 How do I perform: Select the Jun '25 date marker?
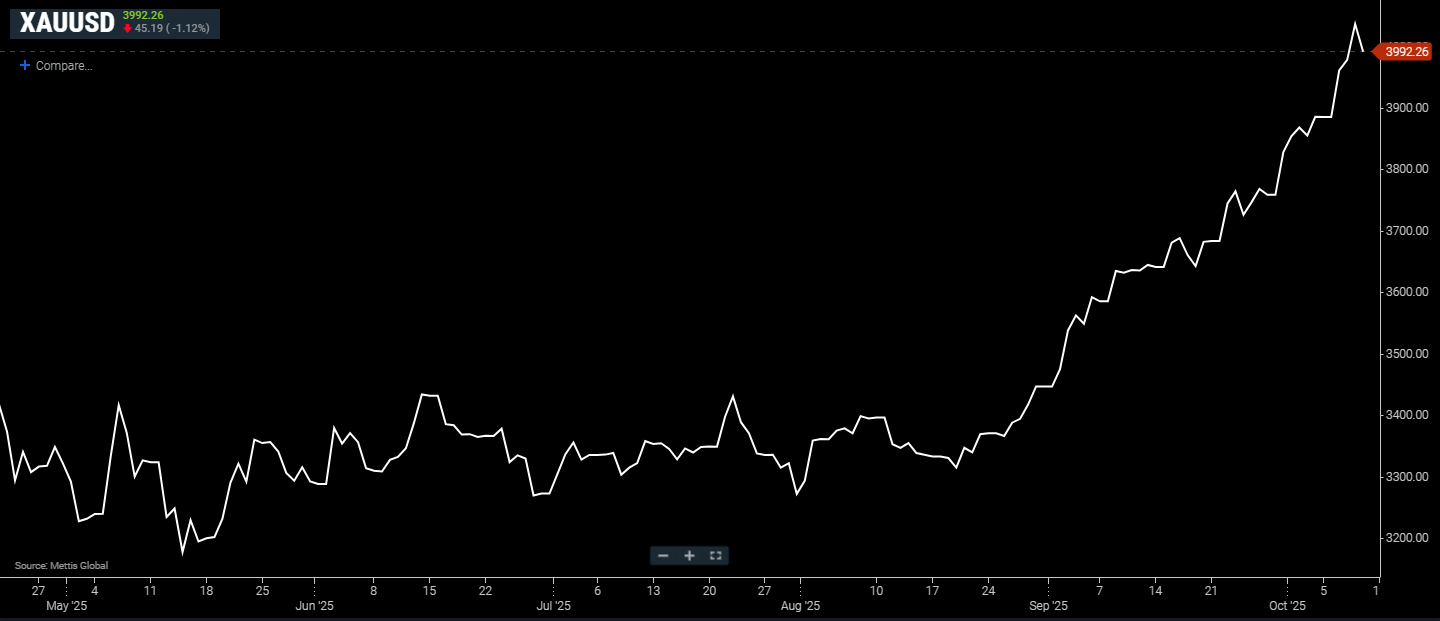[x=314, y=606]
